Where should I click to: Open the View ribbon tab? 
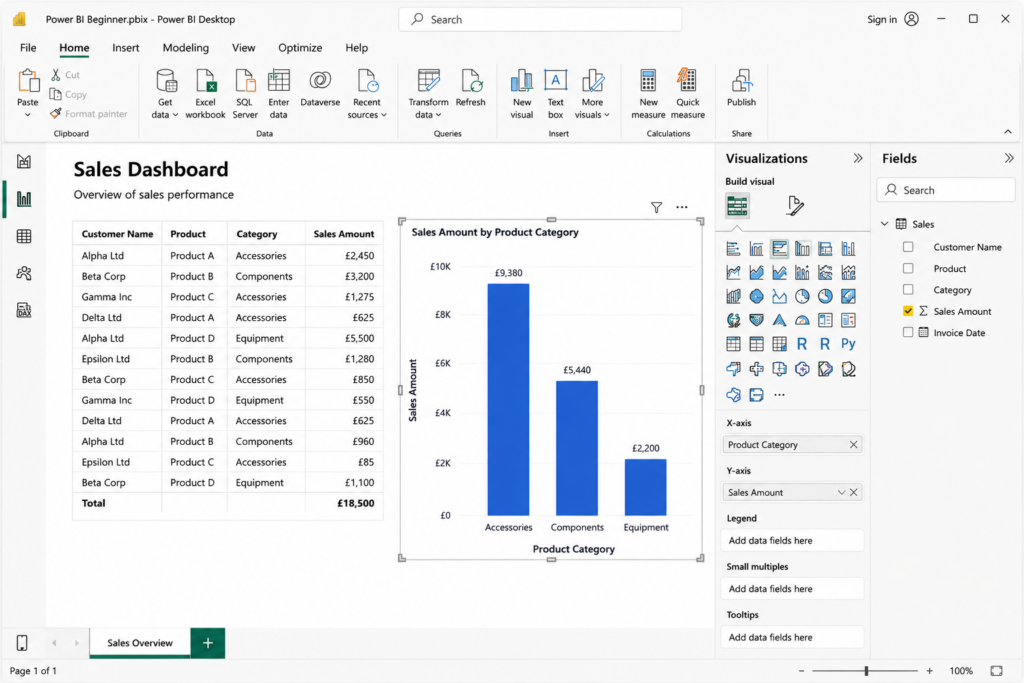(x=244, y=48)
